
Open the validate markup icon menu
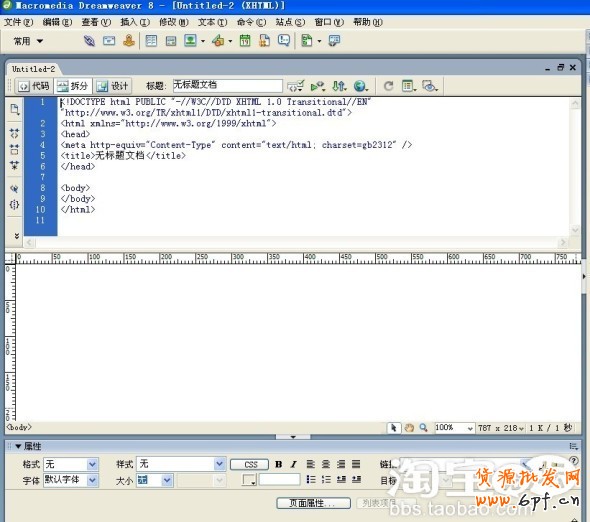pyautogui.click(x=295, y=86)
